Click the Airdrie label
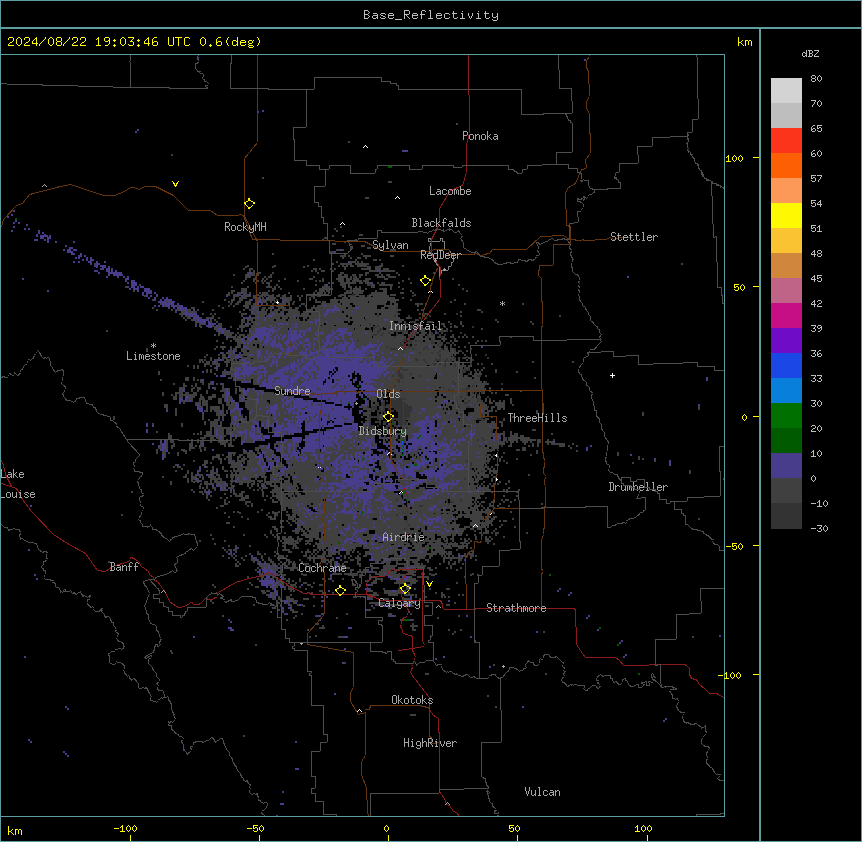862x842 pixels. pyautogui.click(x=404, y=537)
